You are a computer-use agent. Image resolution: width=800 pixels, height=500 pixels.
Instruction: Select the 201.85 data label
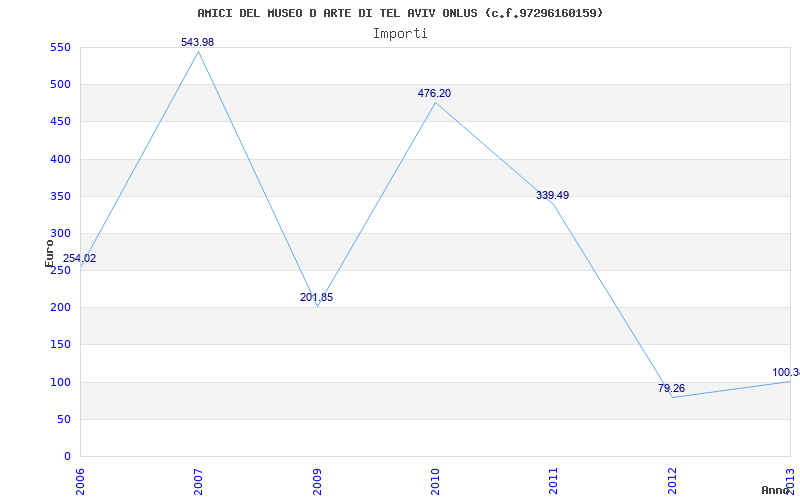316,297
